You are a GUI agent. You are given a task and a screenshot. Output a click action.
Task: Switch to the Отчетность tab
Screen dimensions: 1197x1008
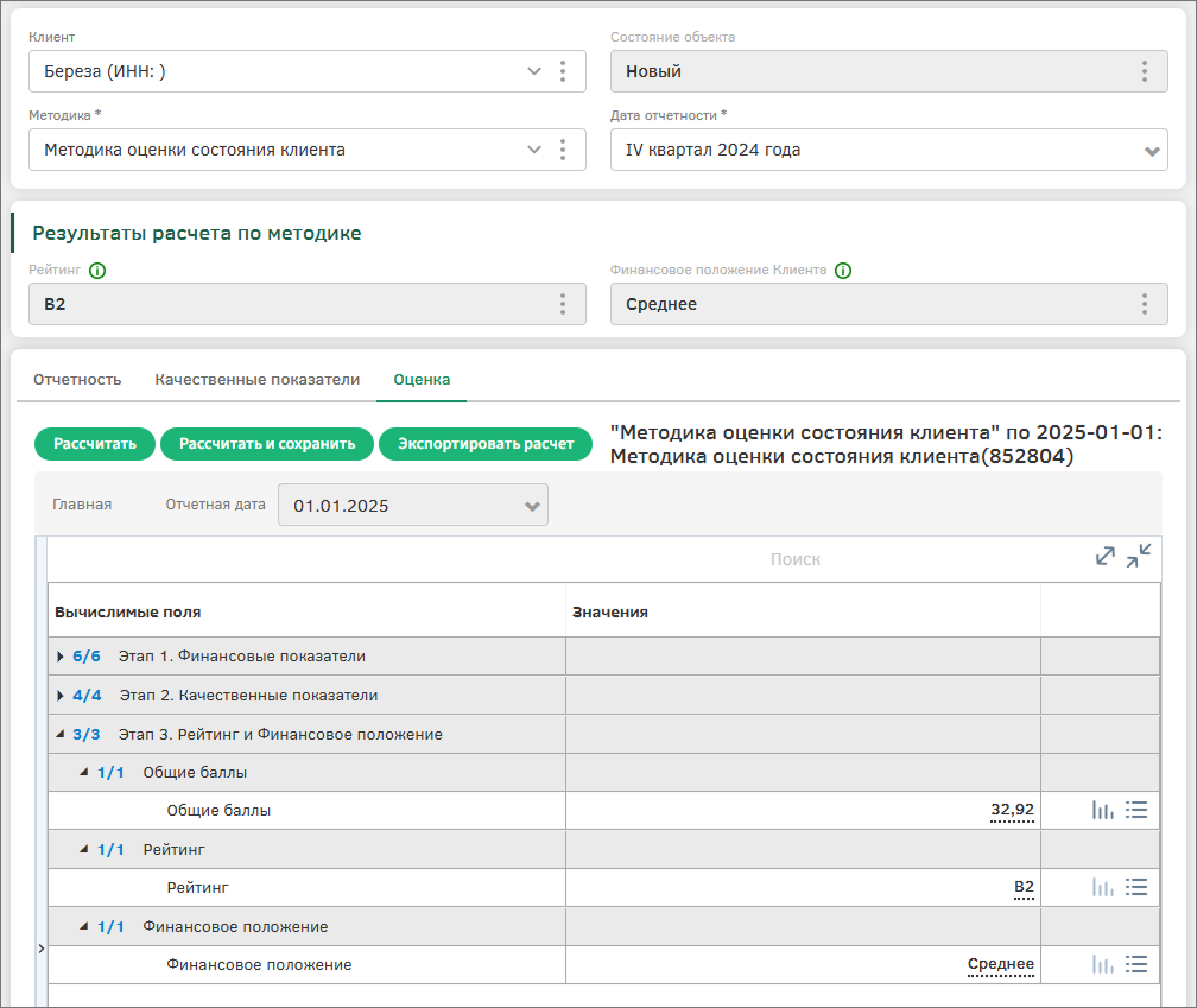pyautogui.click(x=77, y=380)
